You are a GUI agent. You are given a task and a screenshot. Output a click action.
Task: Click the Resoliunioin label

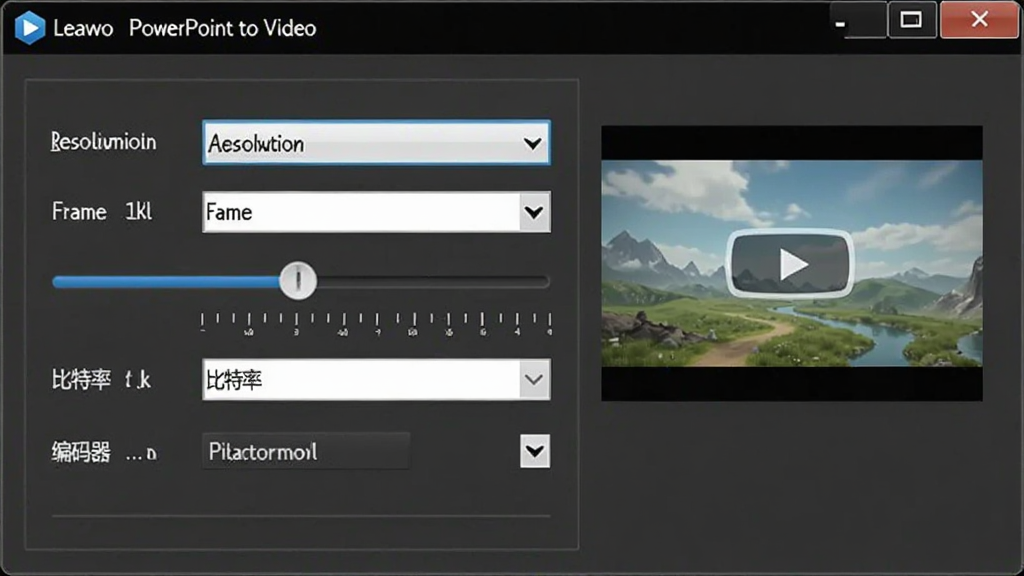104,142
